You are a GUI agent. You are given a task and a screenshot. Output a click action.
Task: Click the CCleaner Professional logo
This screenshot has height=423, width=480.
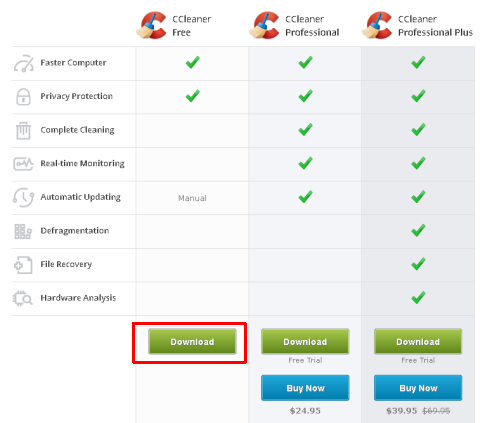point(264,25)
